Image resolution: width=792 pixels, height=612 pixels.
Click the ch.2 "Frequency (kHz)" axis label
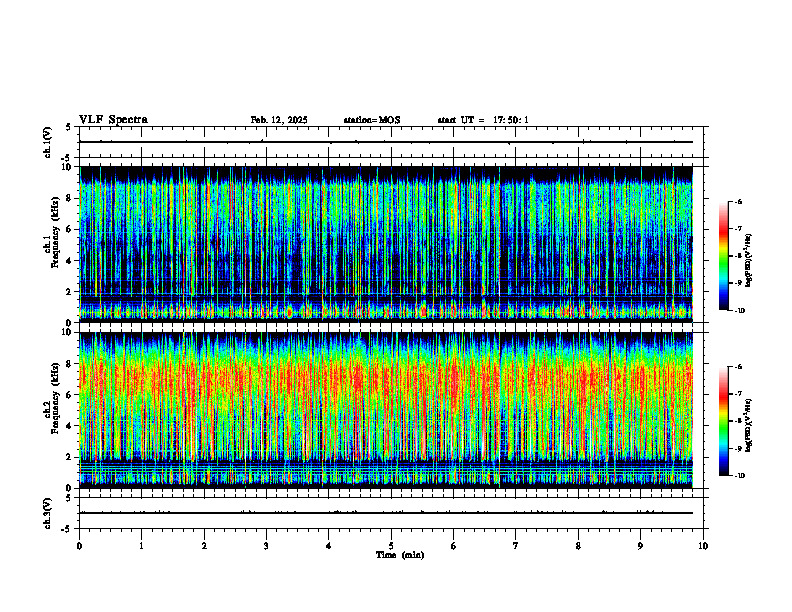[x=55, y=397]
